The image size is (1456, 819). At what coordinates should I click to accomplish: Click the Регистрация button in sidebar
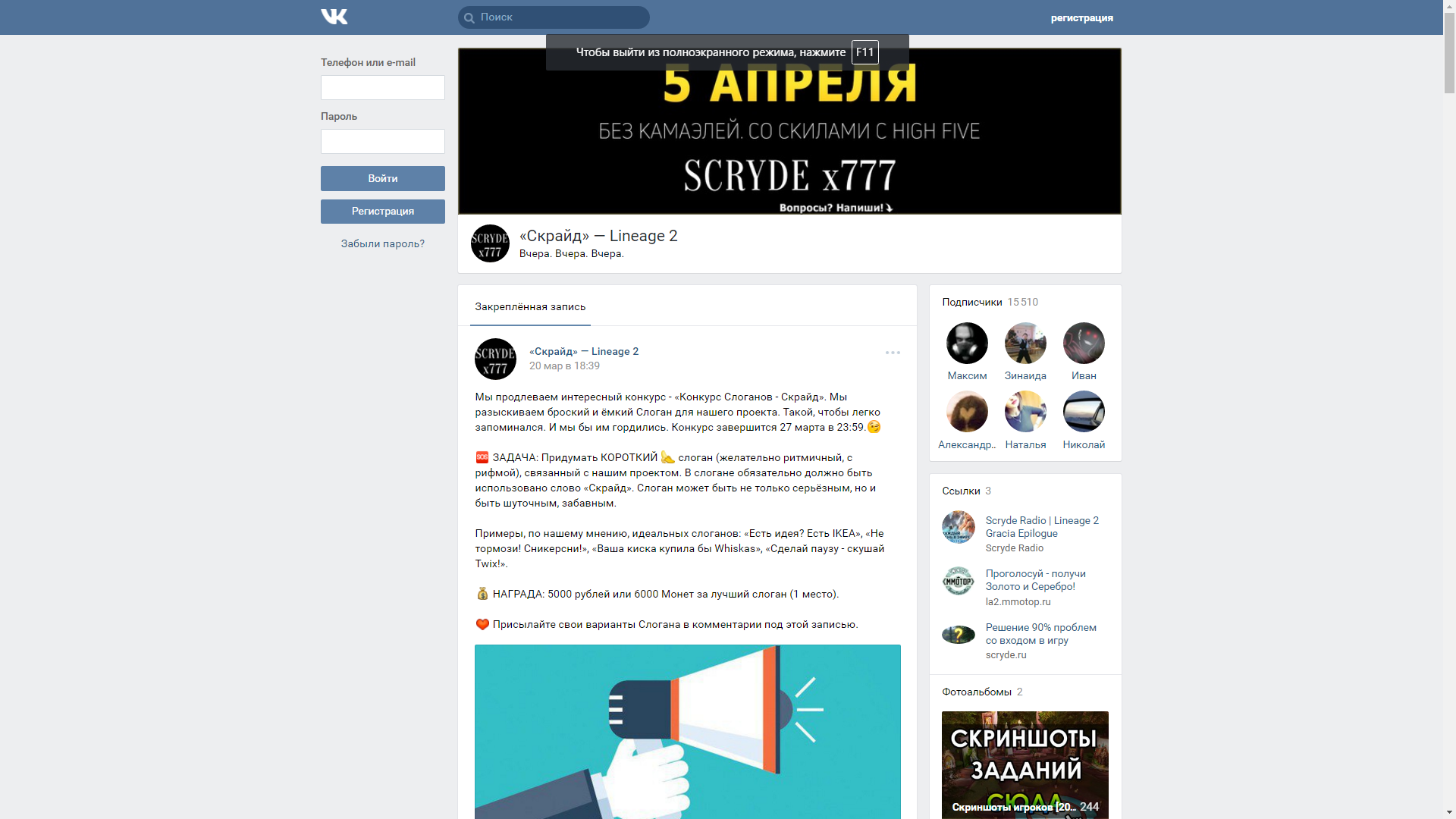(x=383, y=212)
